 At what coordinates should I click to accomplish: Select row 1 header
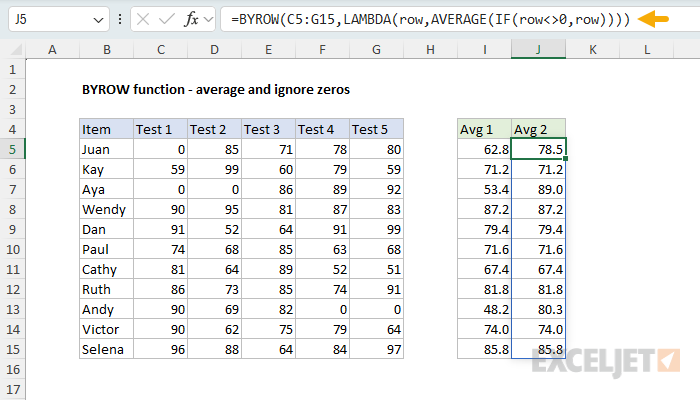(12, 70)
